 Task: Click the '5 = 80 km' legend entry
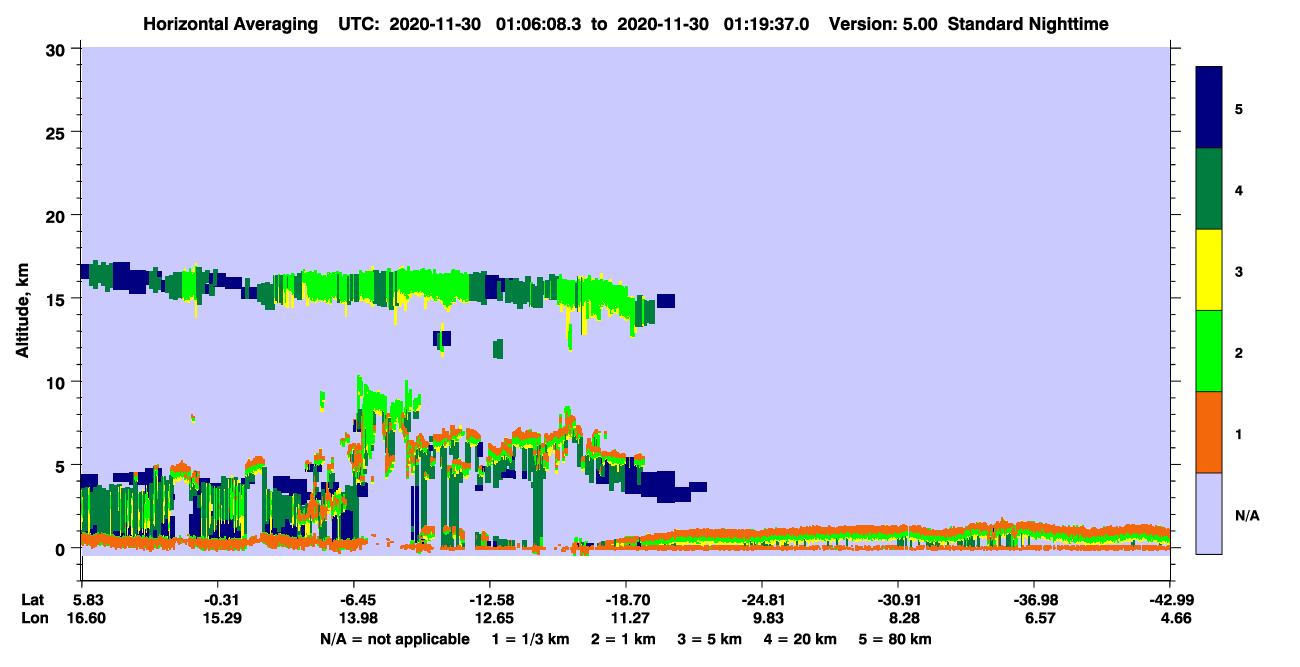tap(895, 639)
